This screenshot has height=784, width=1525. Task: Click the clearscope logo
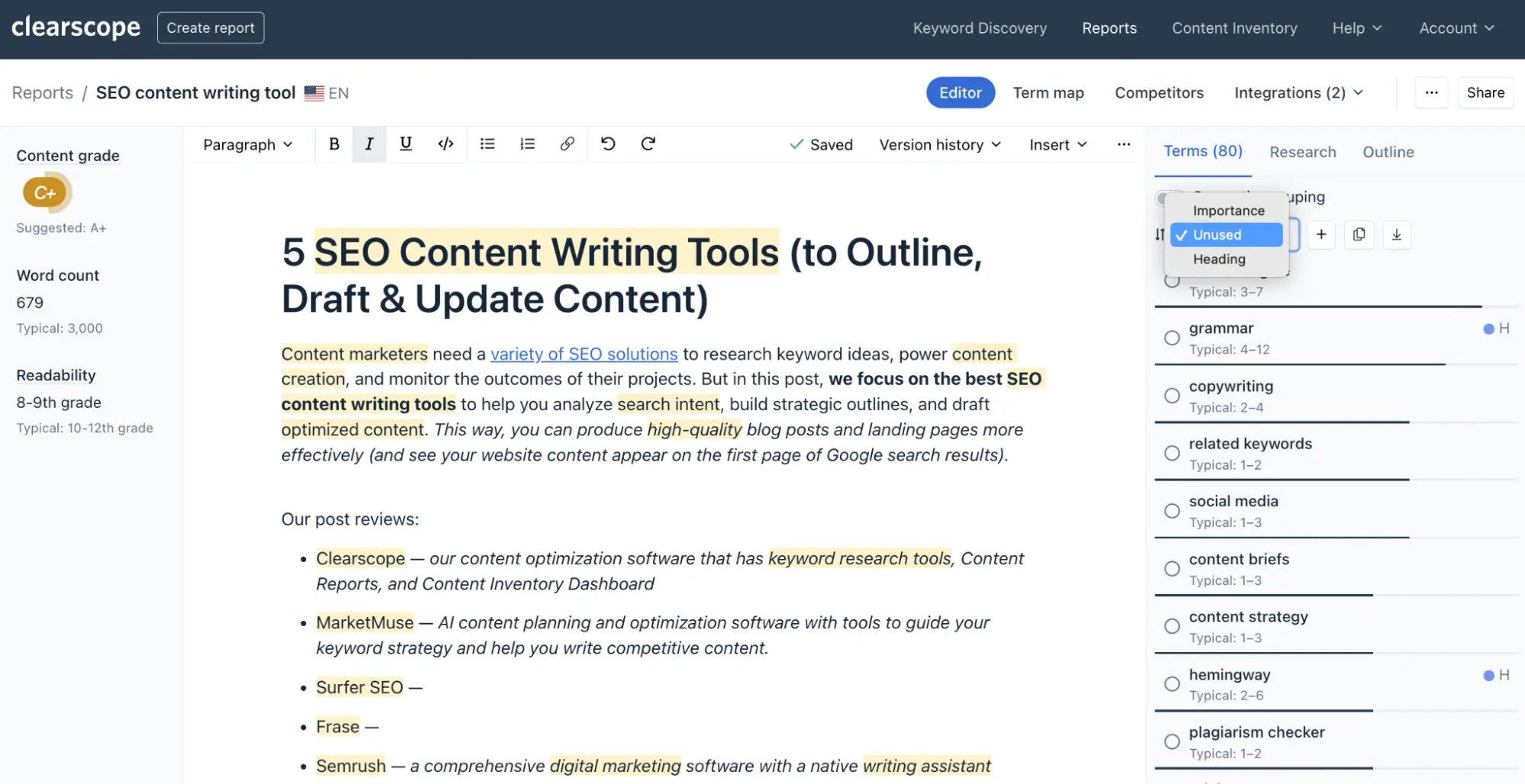(x=76, y=27)
